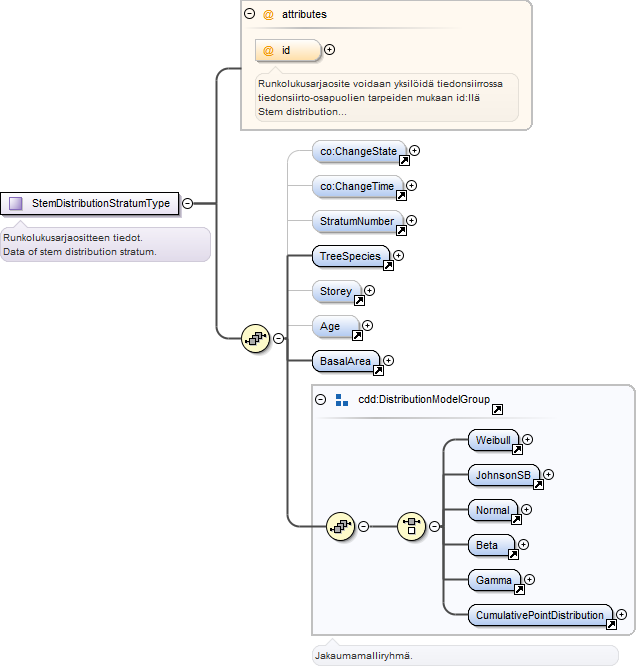Select the JohnsonSB element
637x669 pixels.
503,475
